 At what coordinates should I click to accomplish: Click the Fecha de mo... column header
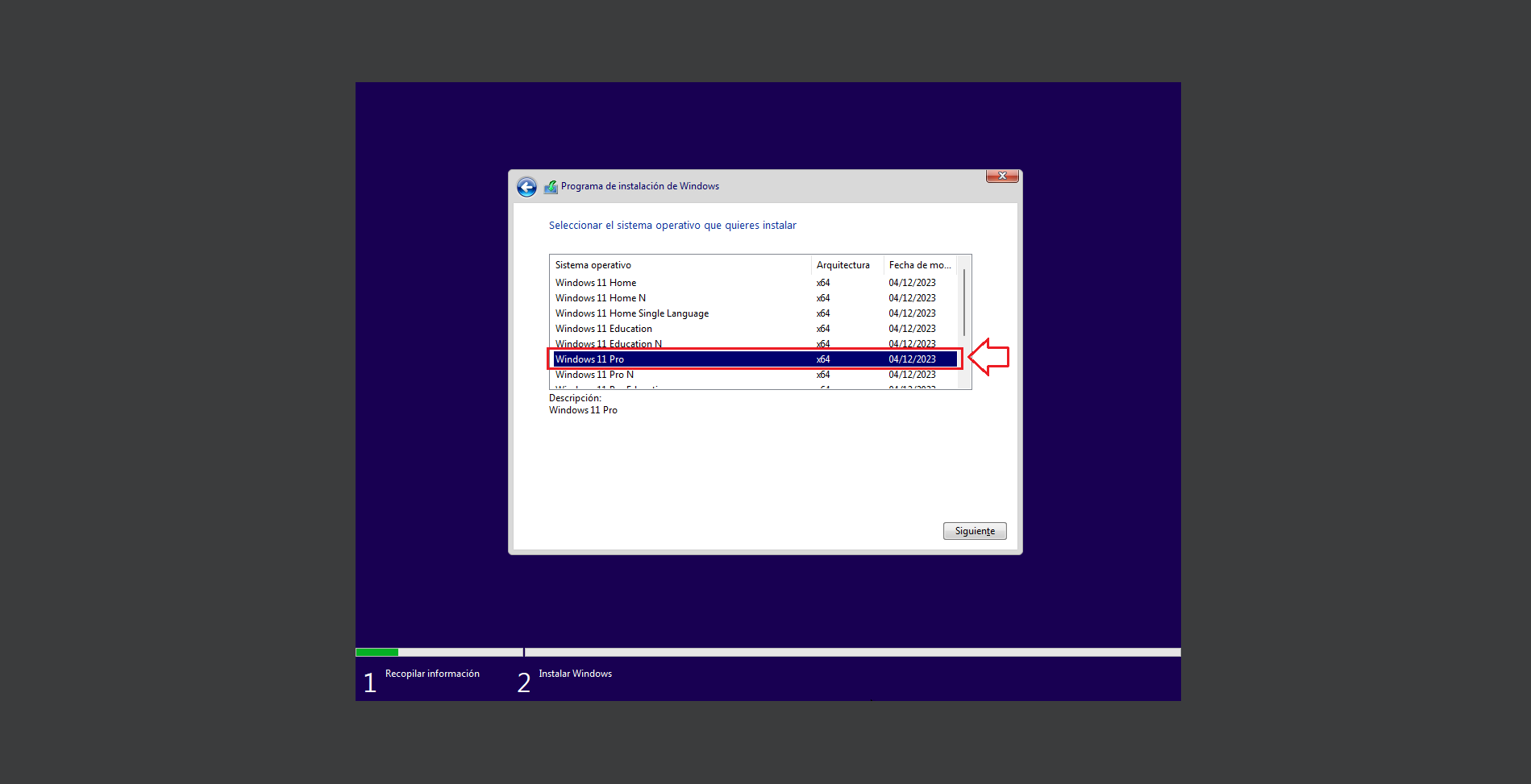point(921,265)
